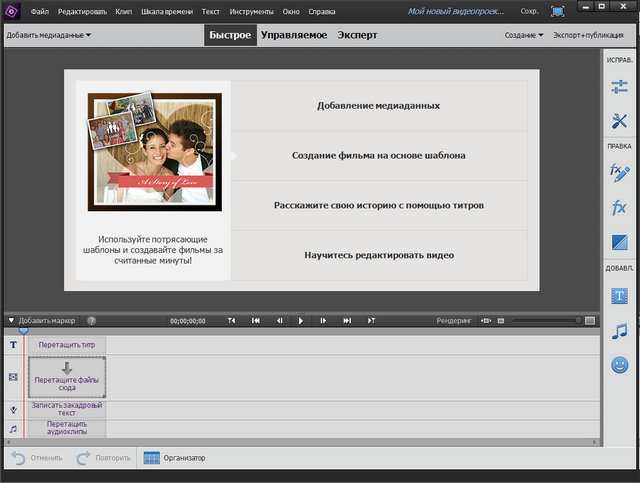Open the Graphics smiley face icon
This screenshot has width=640, height=483.
[x=619, y=365]
